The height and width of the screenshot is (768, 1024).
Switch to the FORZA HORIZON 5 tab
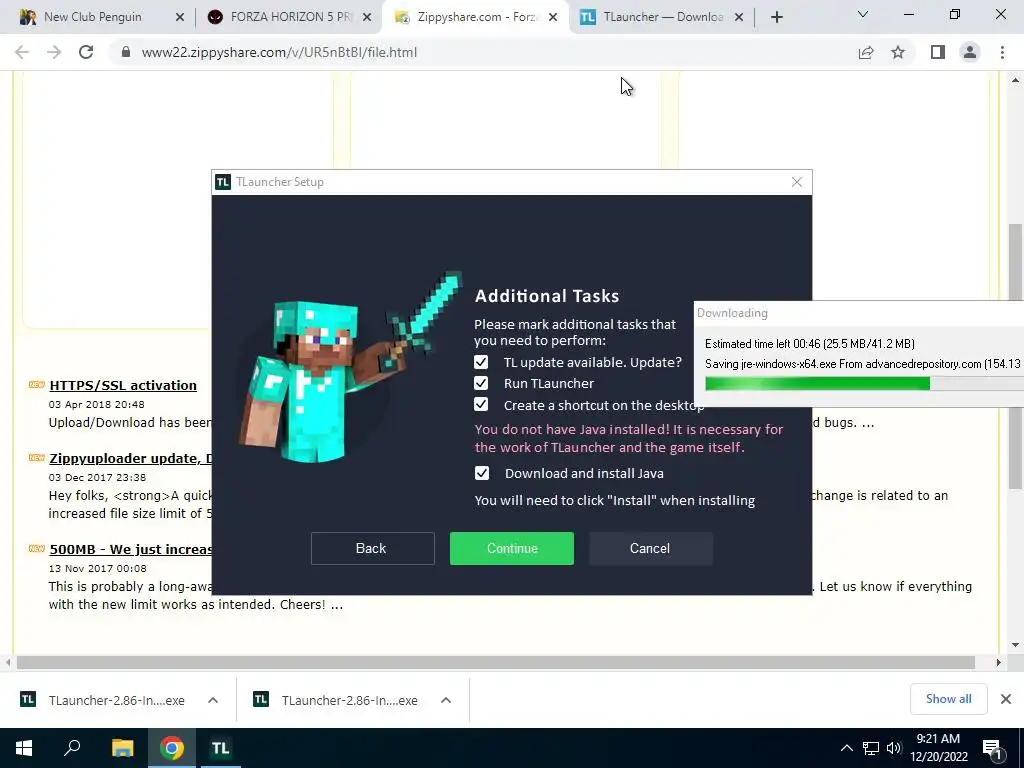pos(290,17)
